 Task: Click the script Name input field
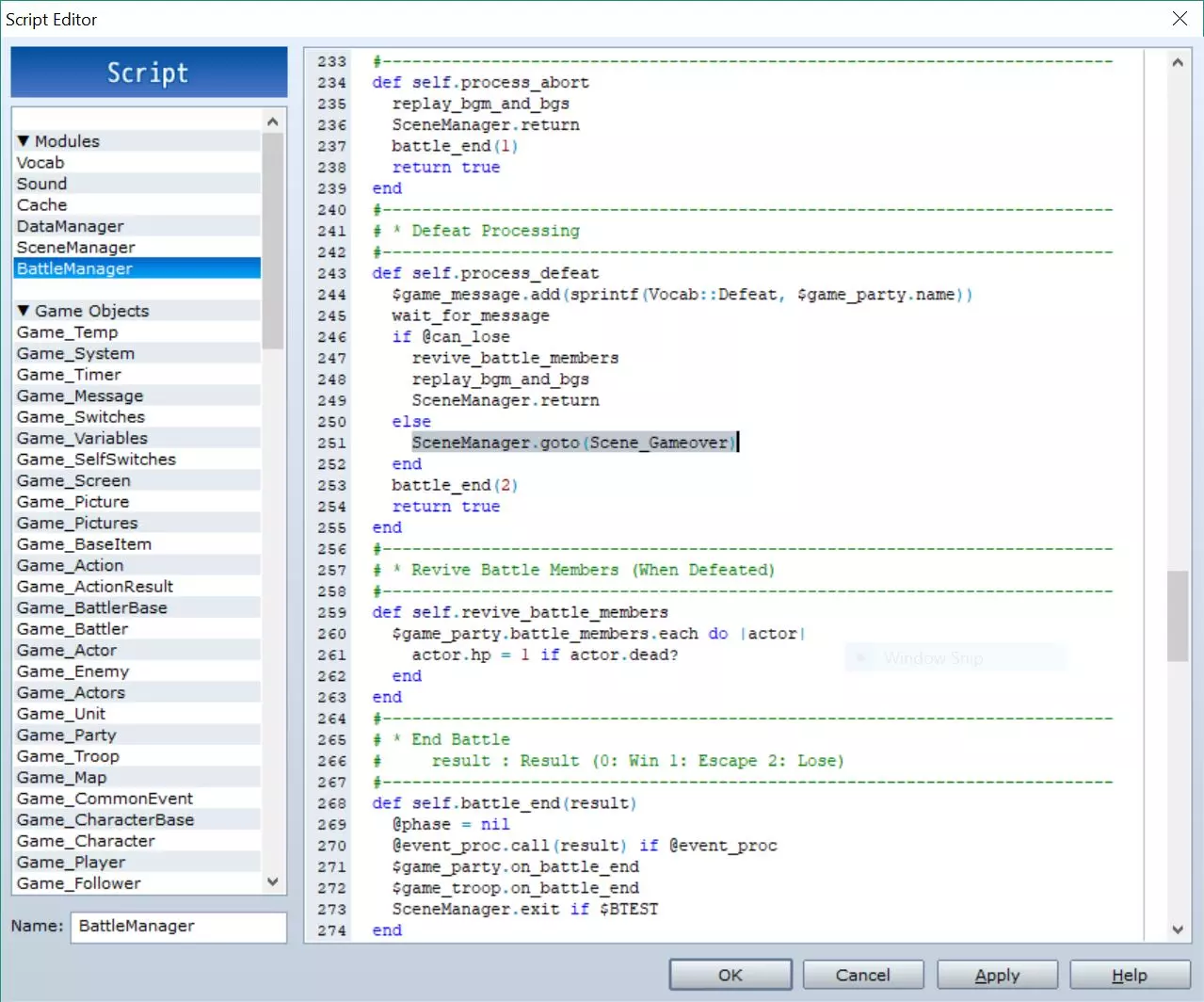[x=179, y=927]
